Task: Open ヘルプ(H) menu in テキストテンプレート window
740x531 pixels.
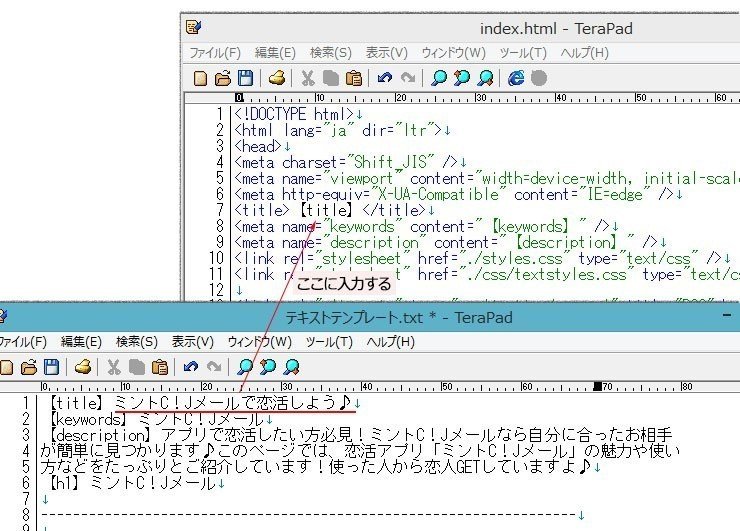Action: click(x=391, y=342)
